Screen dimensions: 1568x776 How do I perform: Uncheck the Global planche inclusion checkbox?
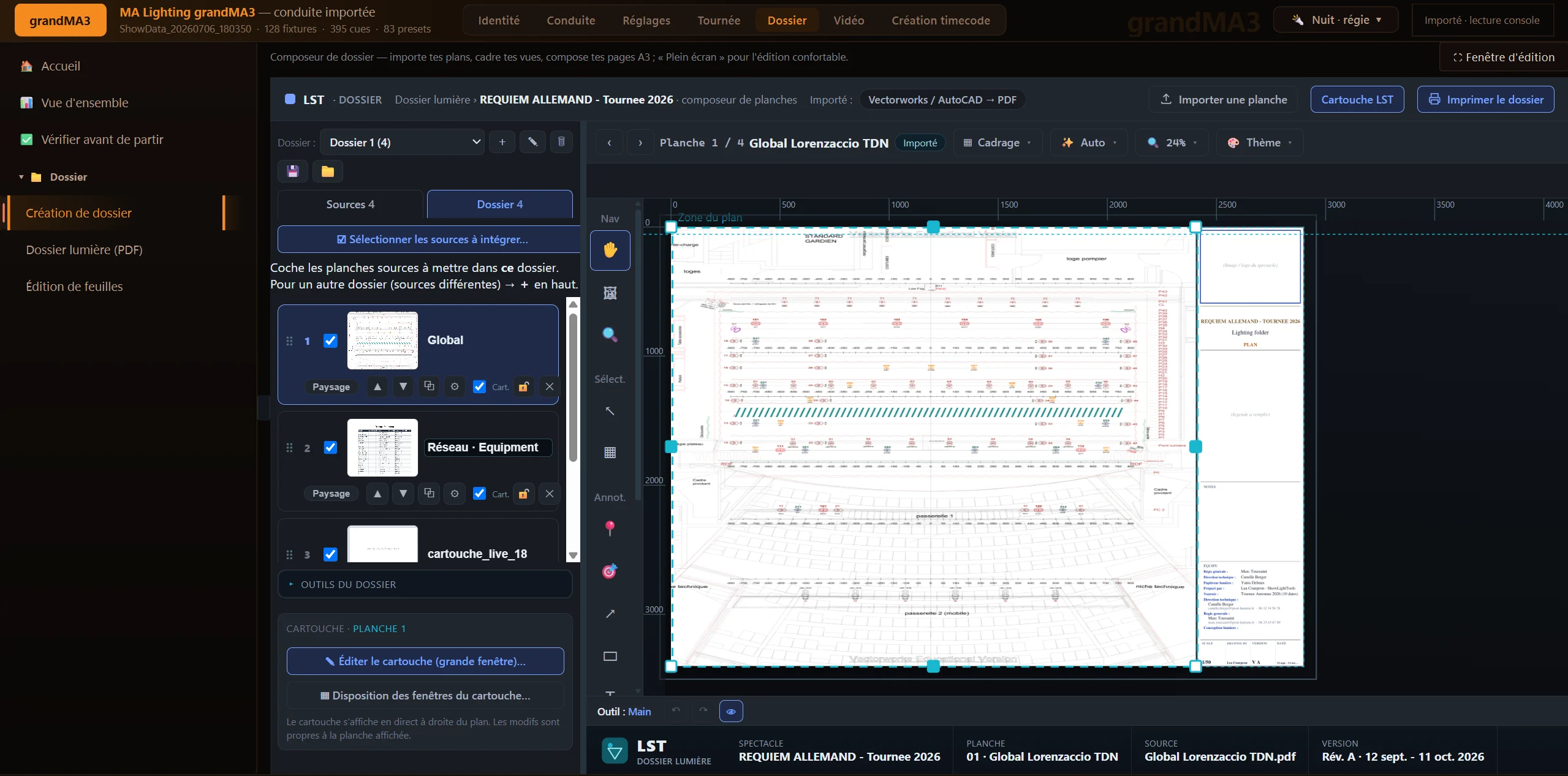[x=330, y=341]
